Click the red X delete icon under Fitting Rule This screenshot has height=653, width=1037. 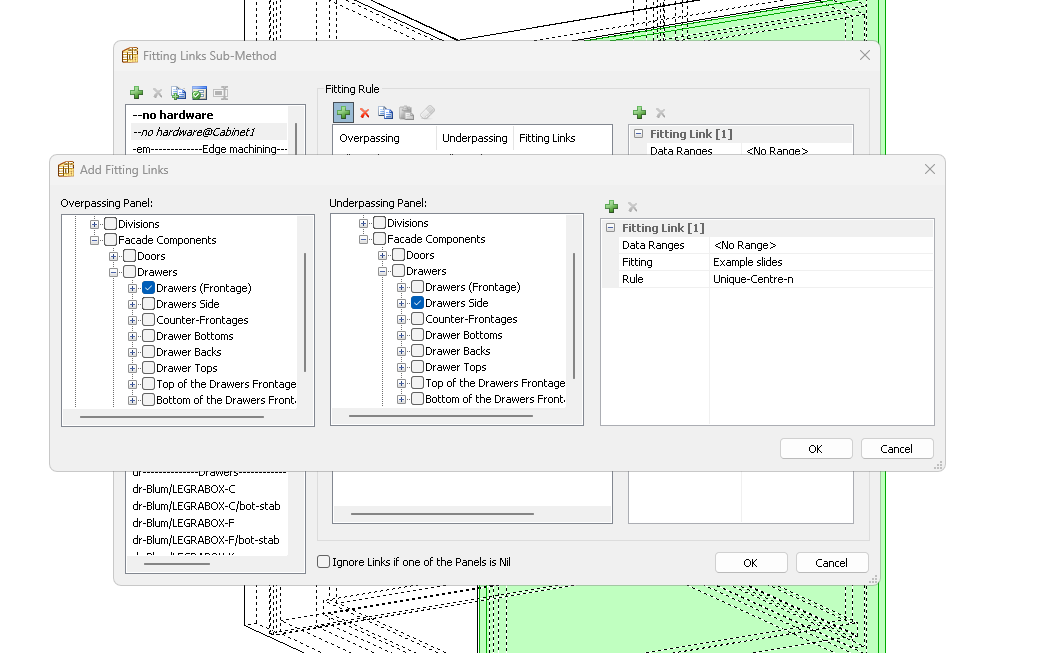(x=365, y=113)
